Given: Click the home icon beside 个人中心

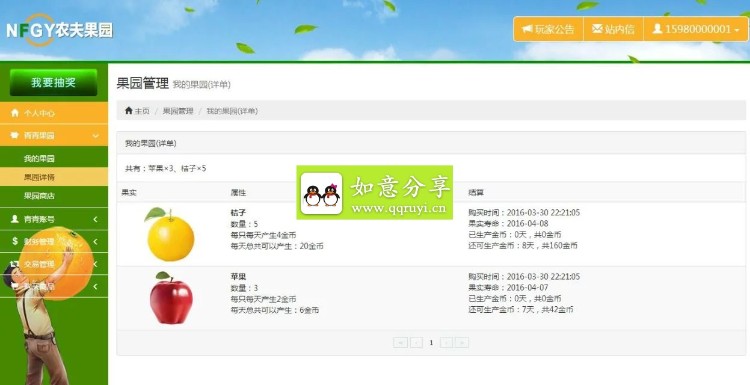Looking at the screenshot, I should click(15, 113).
